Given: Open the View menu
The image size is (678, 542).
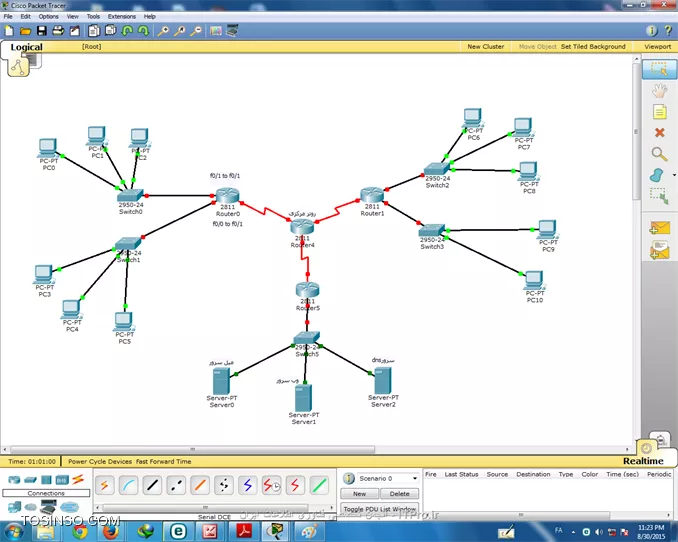Looking at the screenshot, I should pos(73,16).
